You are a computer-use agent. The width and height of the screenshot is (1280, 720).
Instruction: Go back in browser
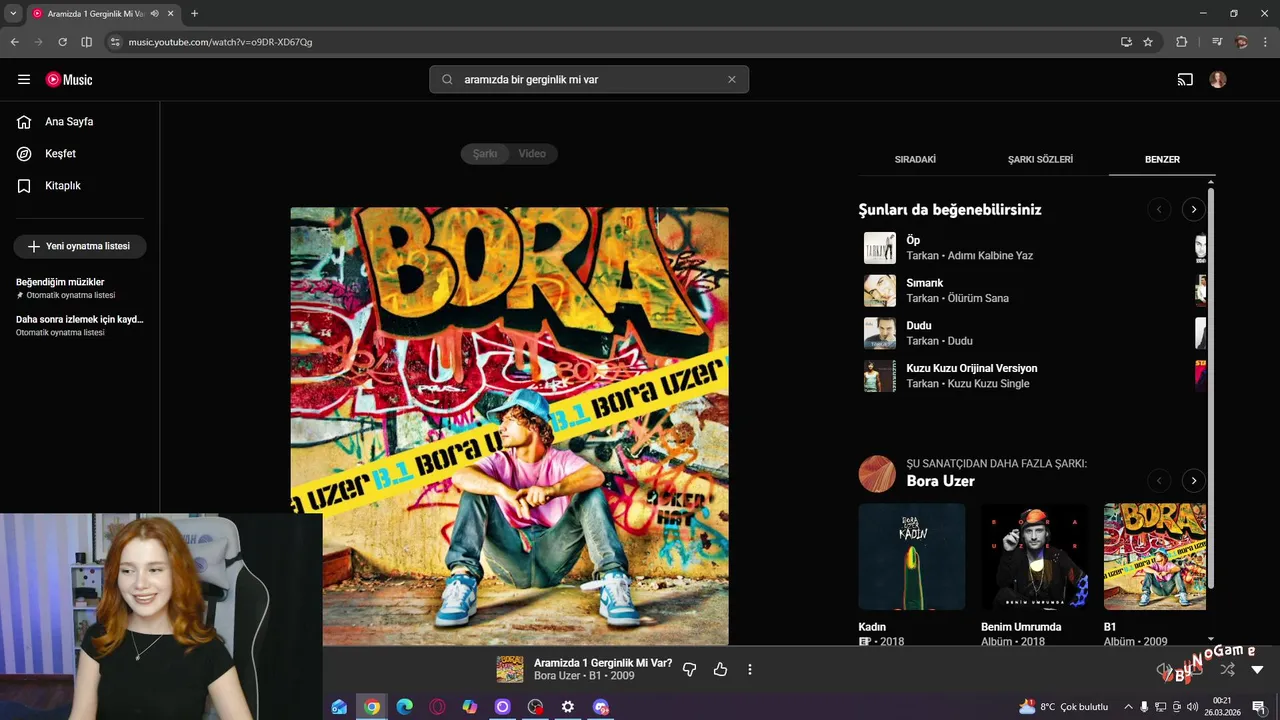point(14,42)
